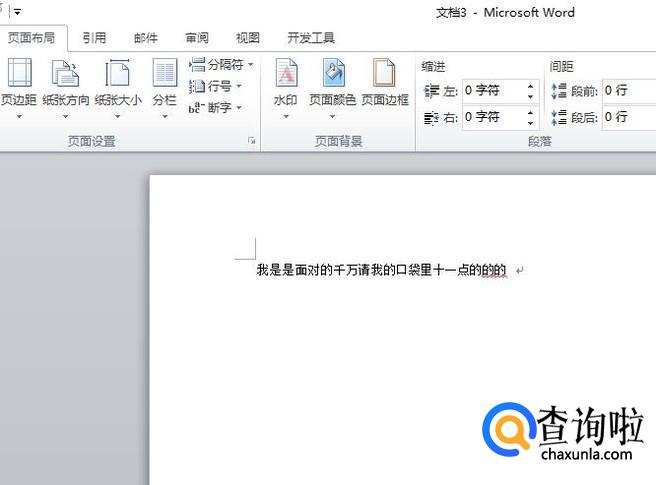The height and width of the screenshot is (485, 656).
Task: Expand the arrow under 水印
Action: (x=286, y=116)
